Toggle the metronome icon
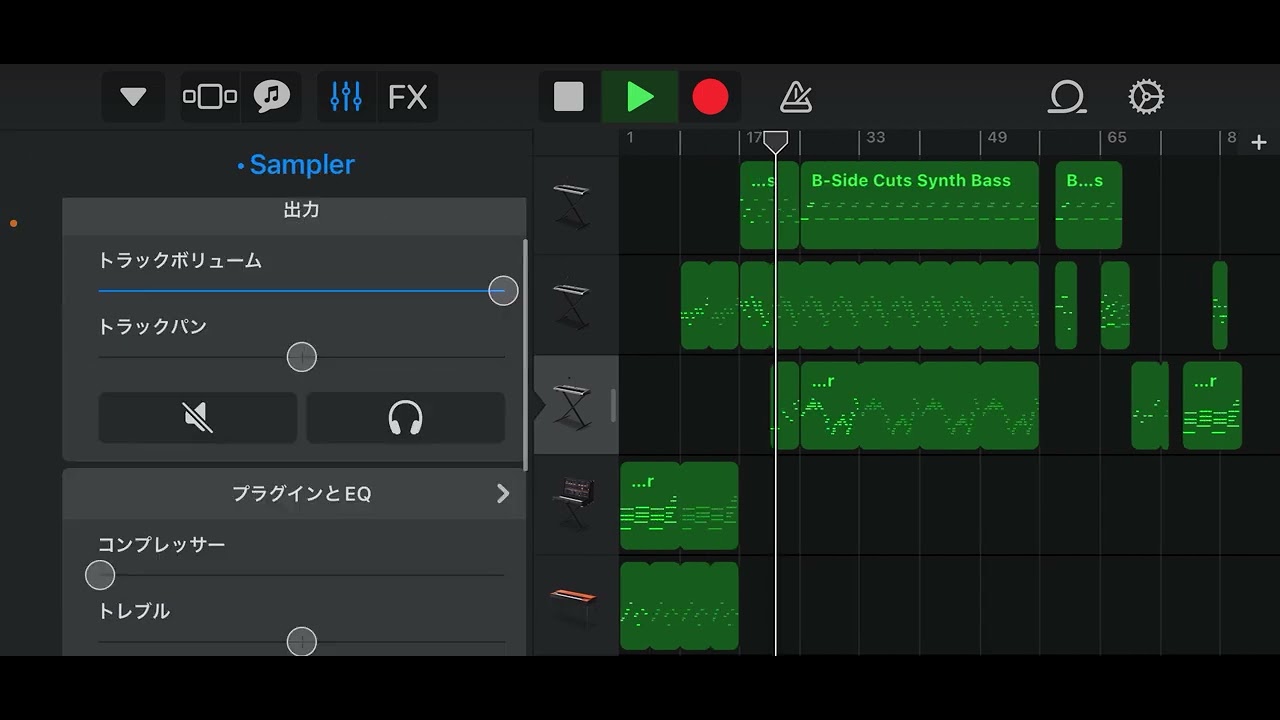 click(796, 97)
